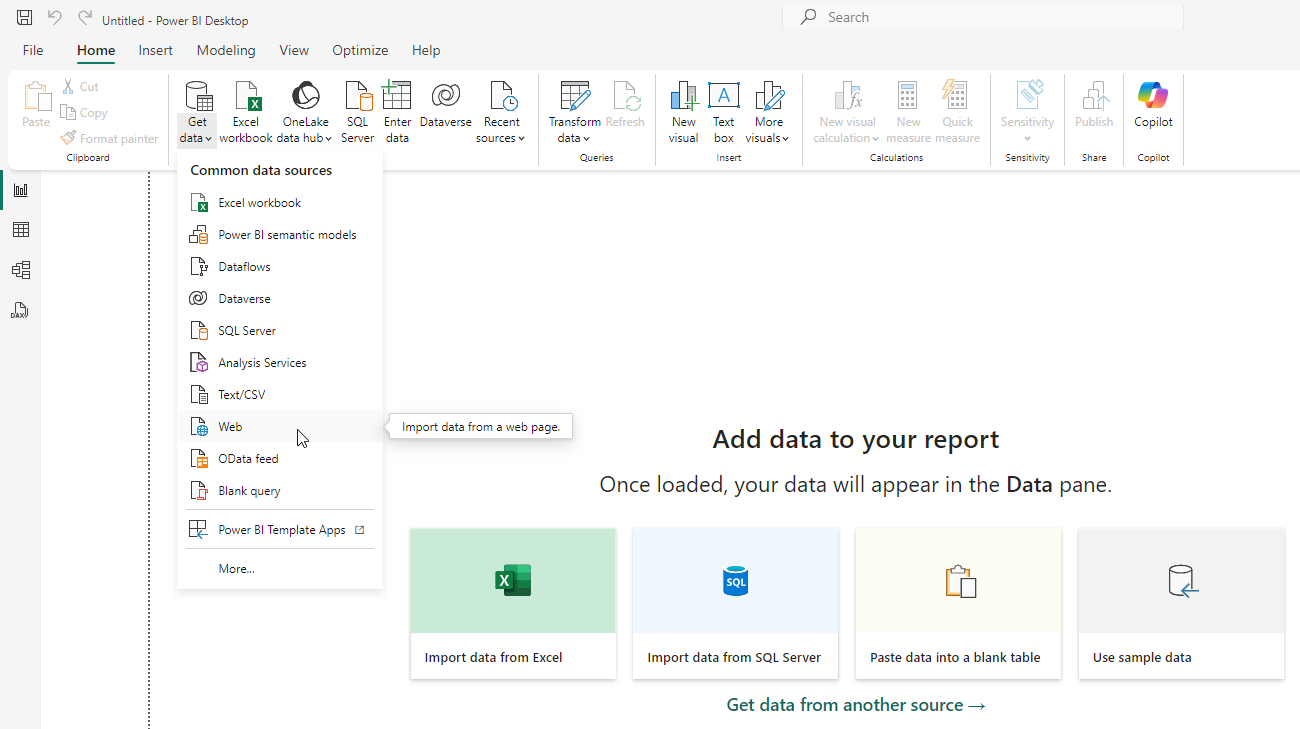The width and height of the screenshot is (1300, 729).
Task: Open Power BI Template Apps entry
Action: pyautogui.click(x=280, y=530)
